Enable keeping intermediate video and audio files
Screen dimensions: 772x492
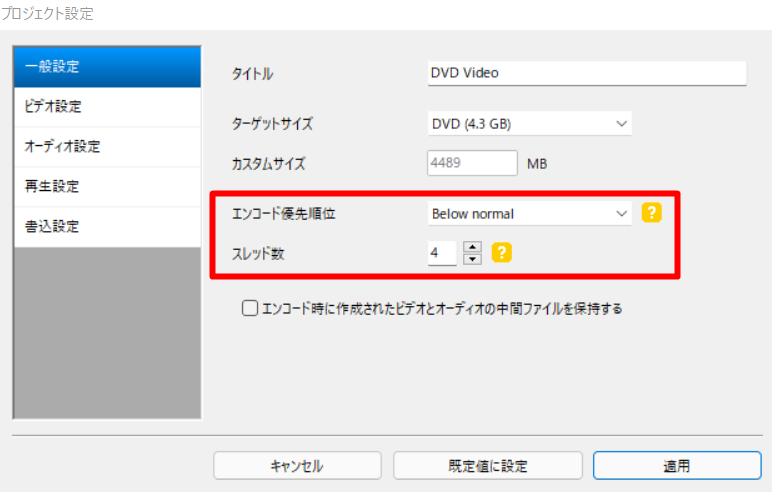click(250, 308)
